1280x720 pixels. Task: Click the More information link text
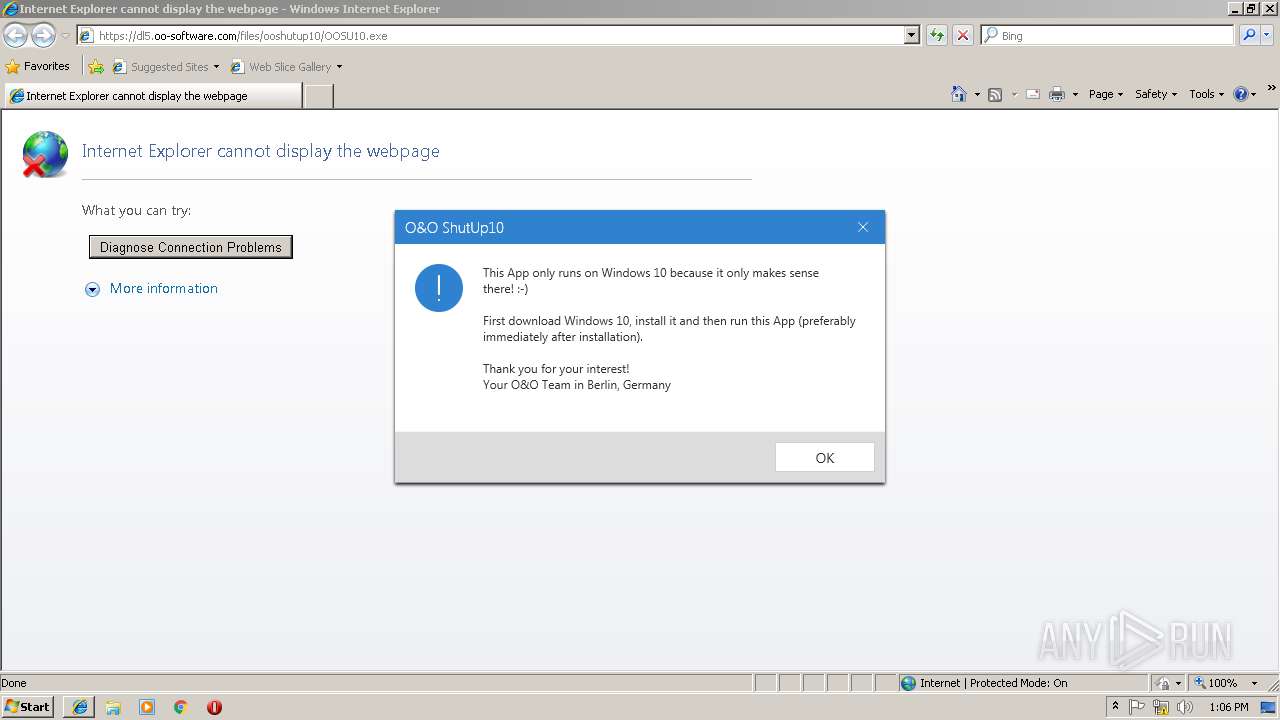coord(164,288)
